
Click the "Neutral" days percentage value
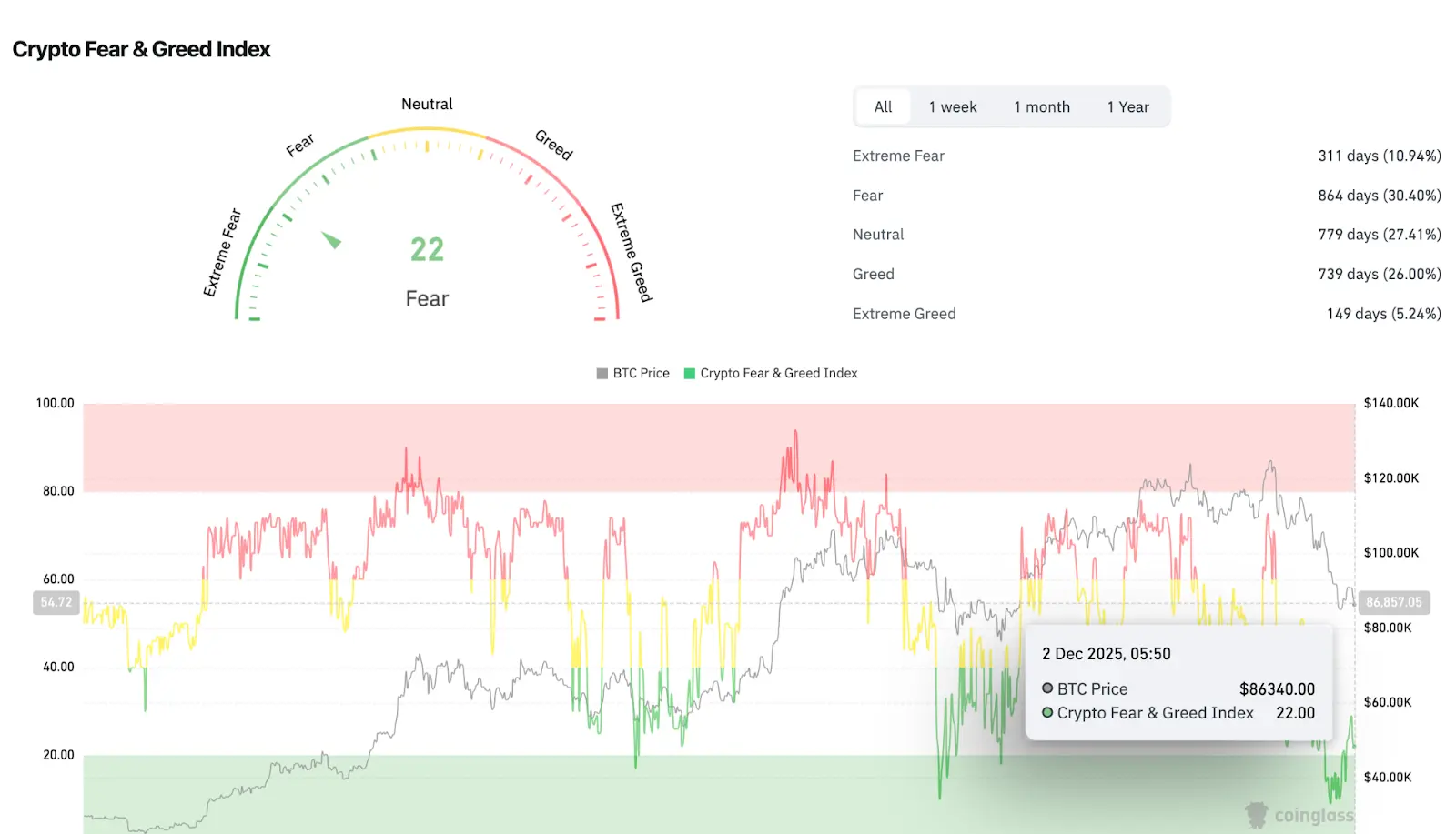pos(1379,234)
